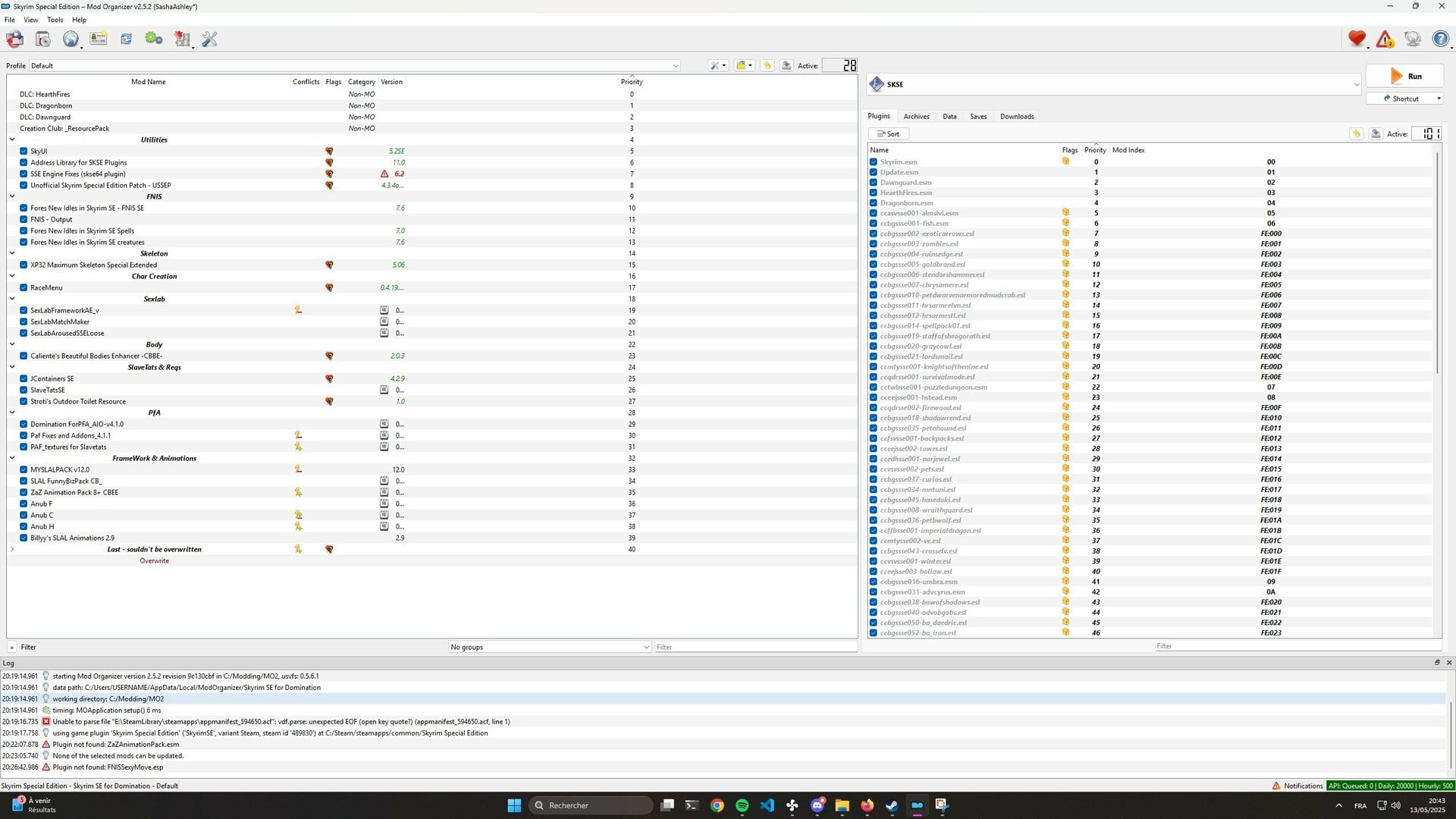The height and width of the screenshot is (819, 1456).
Task: Open the blue question mark help icon
Action: [1440, 39]
